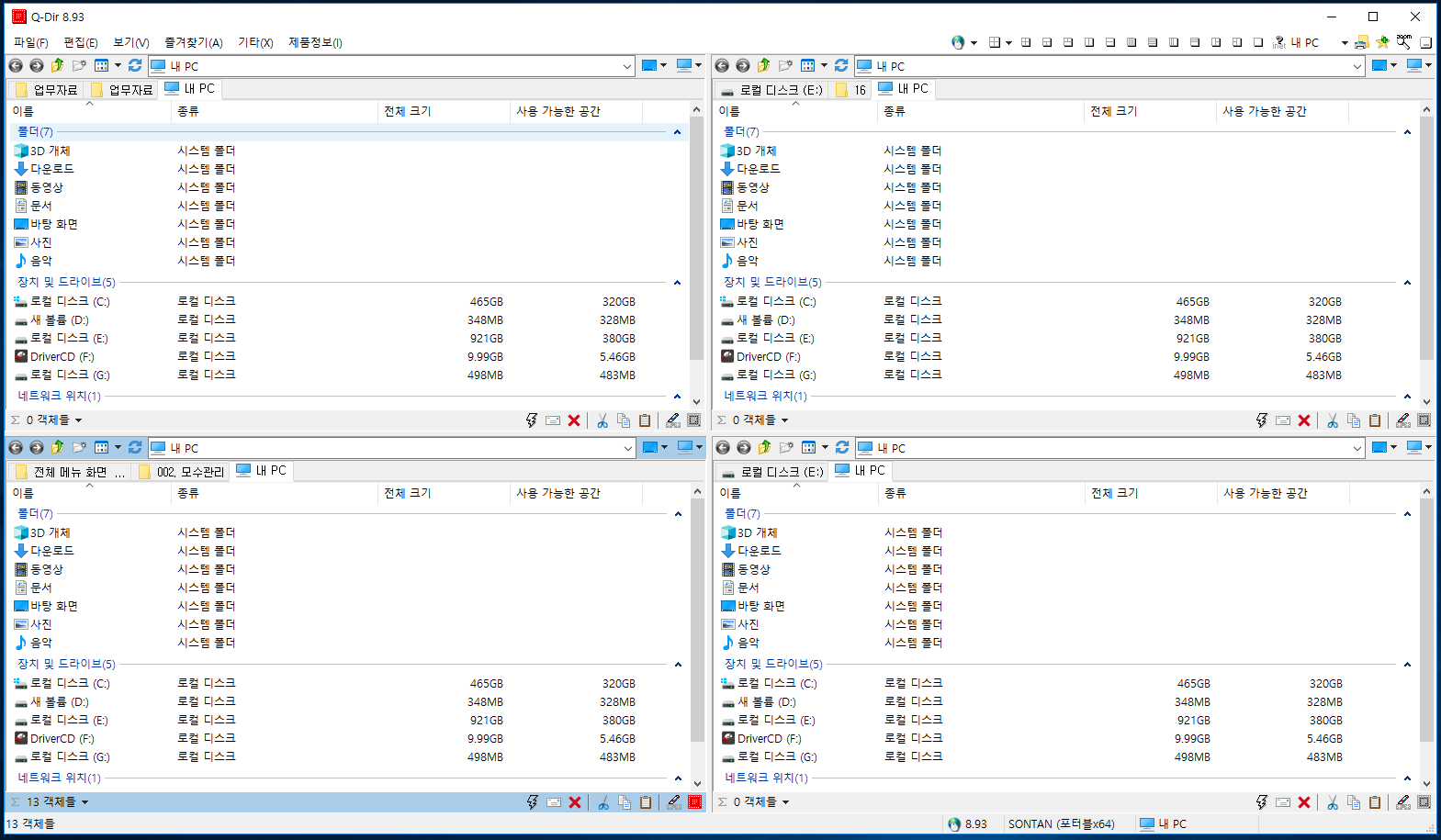Sort by 사용 가능한 공간 column in top-right pane
Screen dimensions: 1441x840
(1282, 111)
